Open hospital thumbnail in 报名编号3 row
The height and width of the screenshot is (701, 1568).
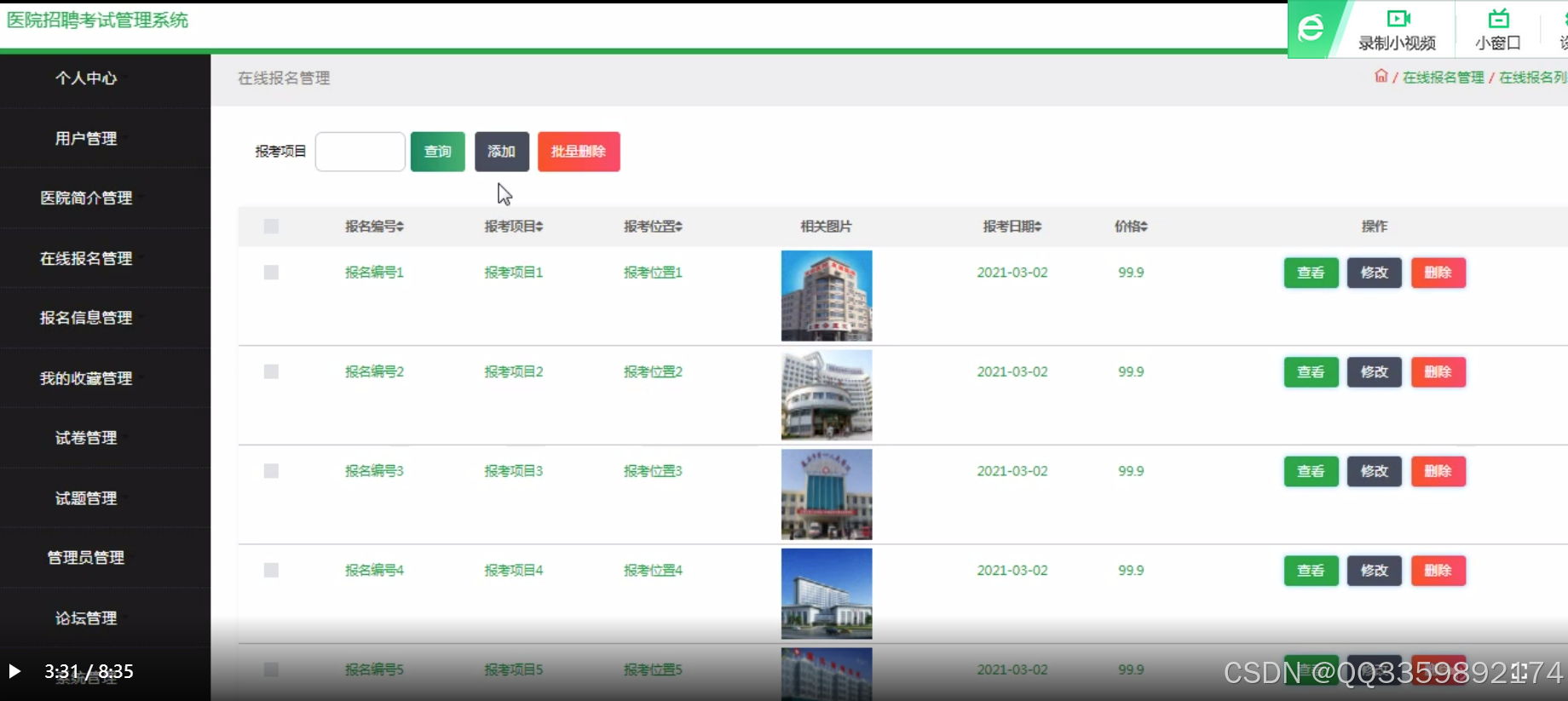pos(827,494)
